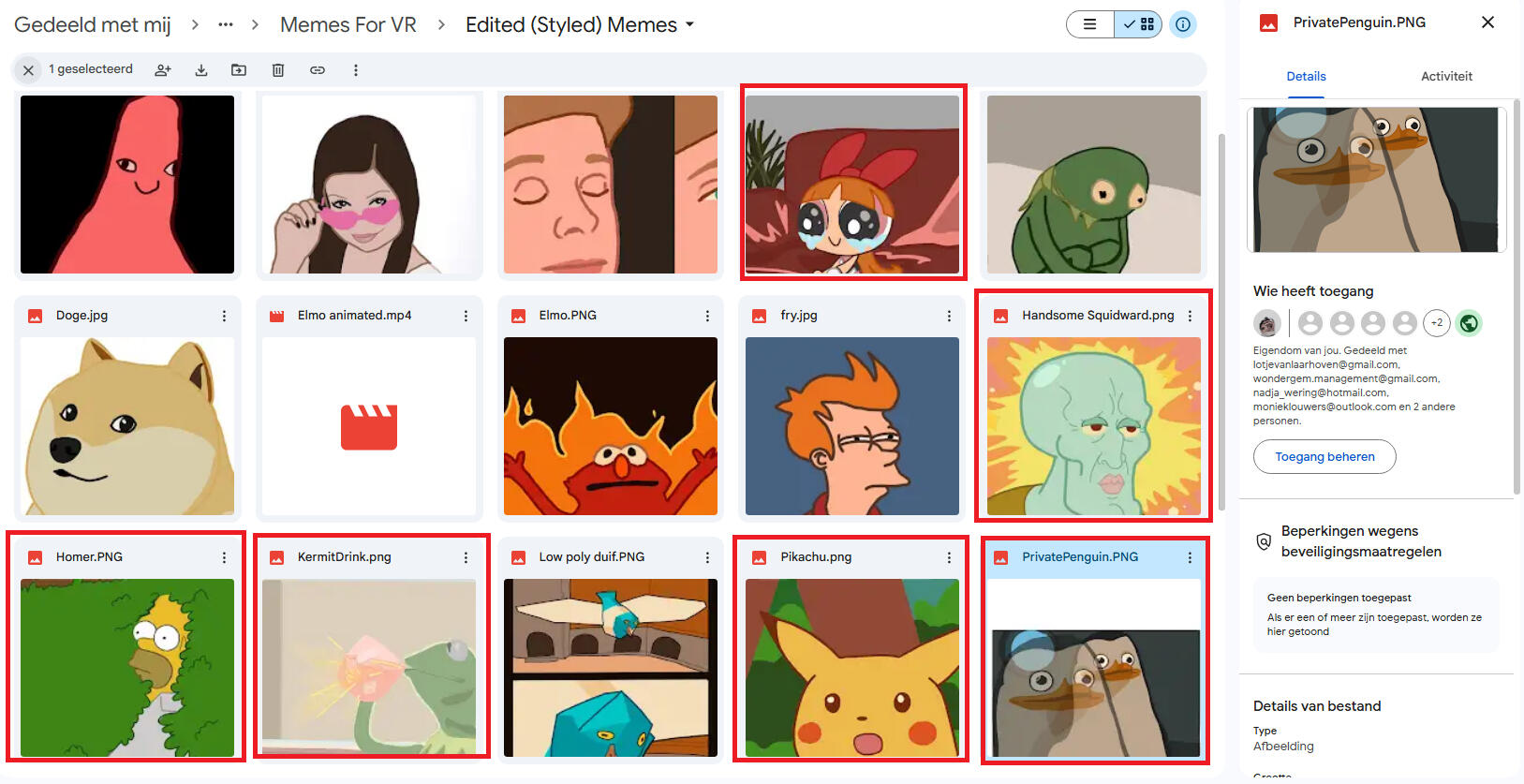Switch to grid layout view
The width and height of the screenshot is (1524, 784).
(1139, 24)
